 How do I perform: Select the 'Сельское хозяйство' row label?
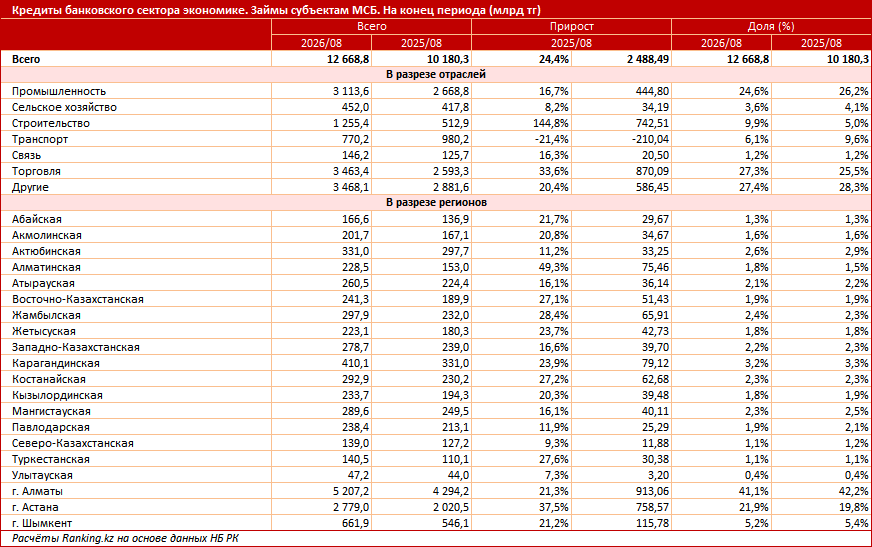tap(65, 107)
